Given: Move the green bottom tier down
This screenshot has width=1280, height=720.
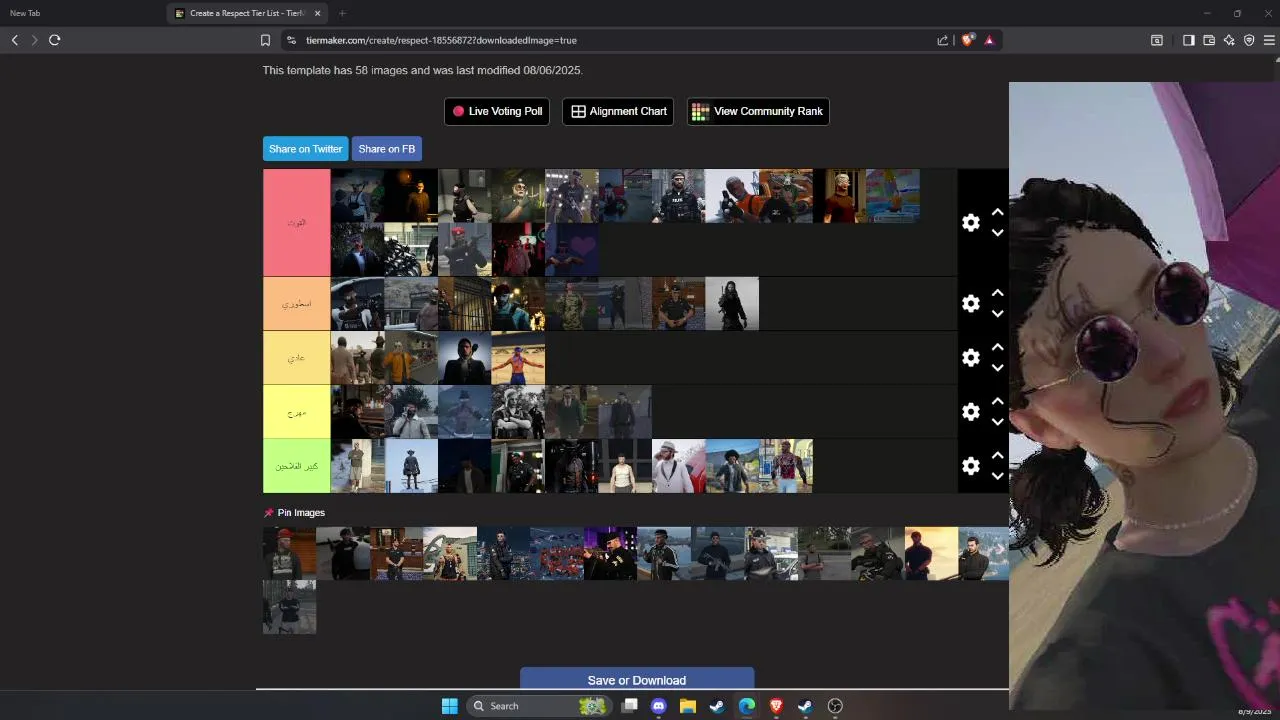Looking at the screenshot, I should point(997,476).
